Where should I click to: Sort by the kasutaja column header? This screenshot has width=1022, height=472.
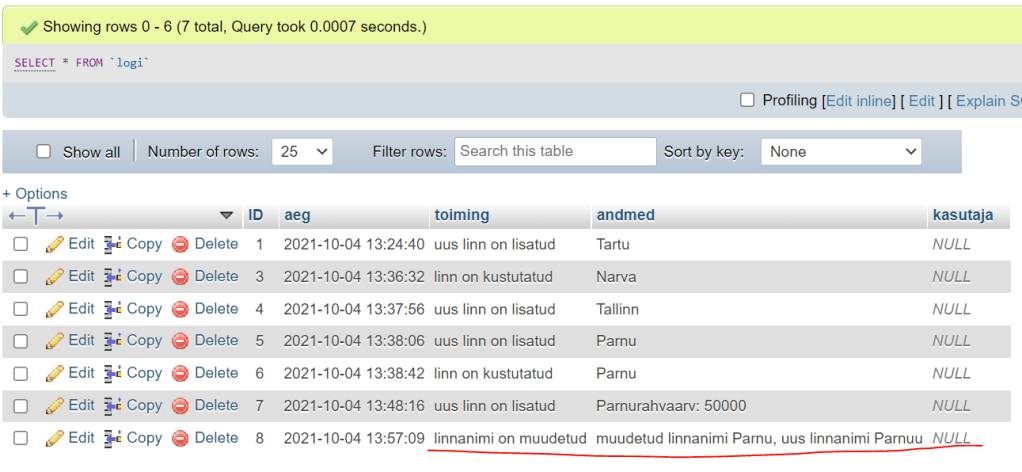coord(962,215)
